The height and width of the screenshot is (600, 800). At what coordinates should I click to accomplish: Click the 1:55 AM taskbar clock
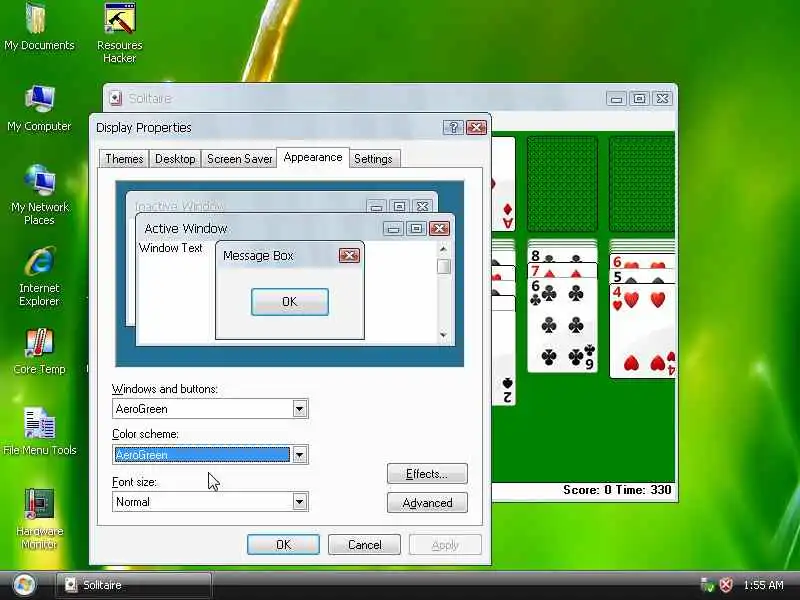[x=763, y=585]
